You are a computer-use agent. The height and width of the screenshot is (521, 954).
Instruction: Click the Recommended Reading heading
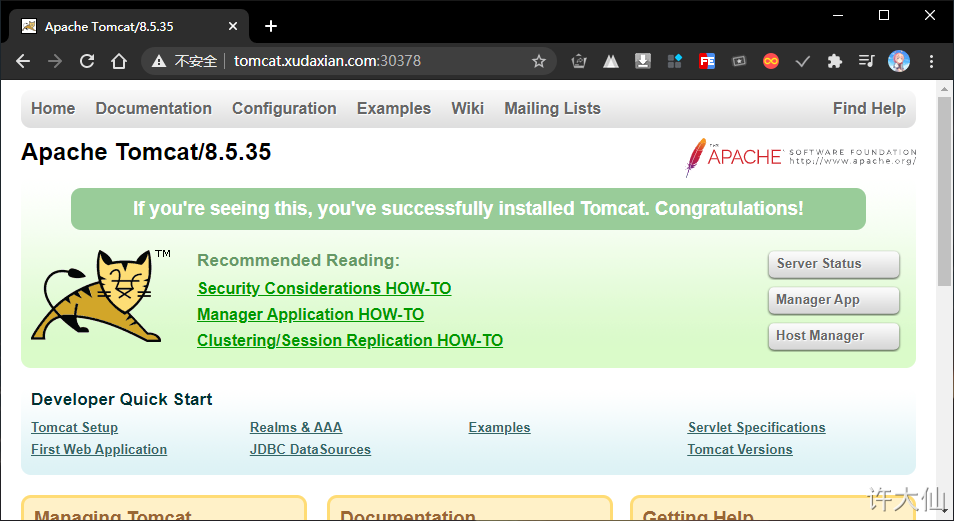click(x=298, y=260)
